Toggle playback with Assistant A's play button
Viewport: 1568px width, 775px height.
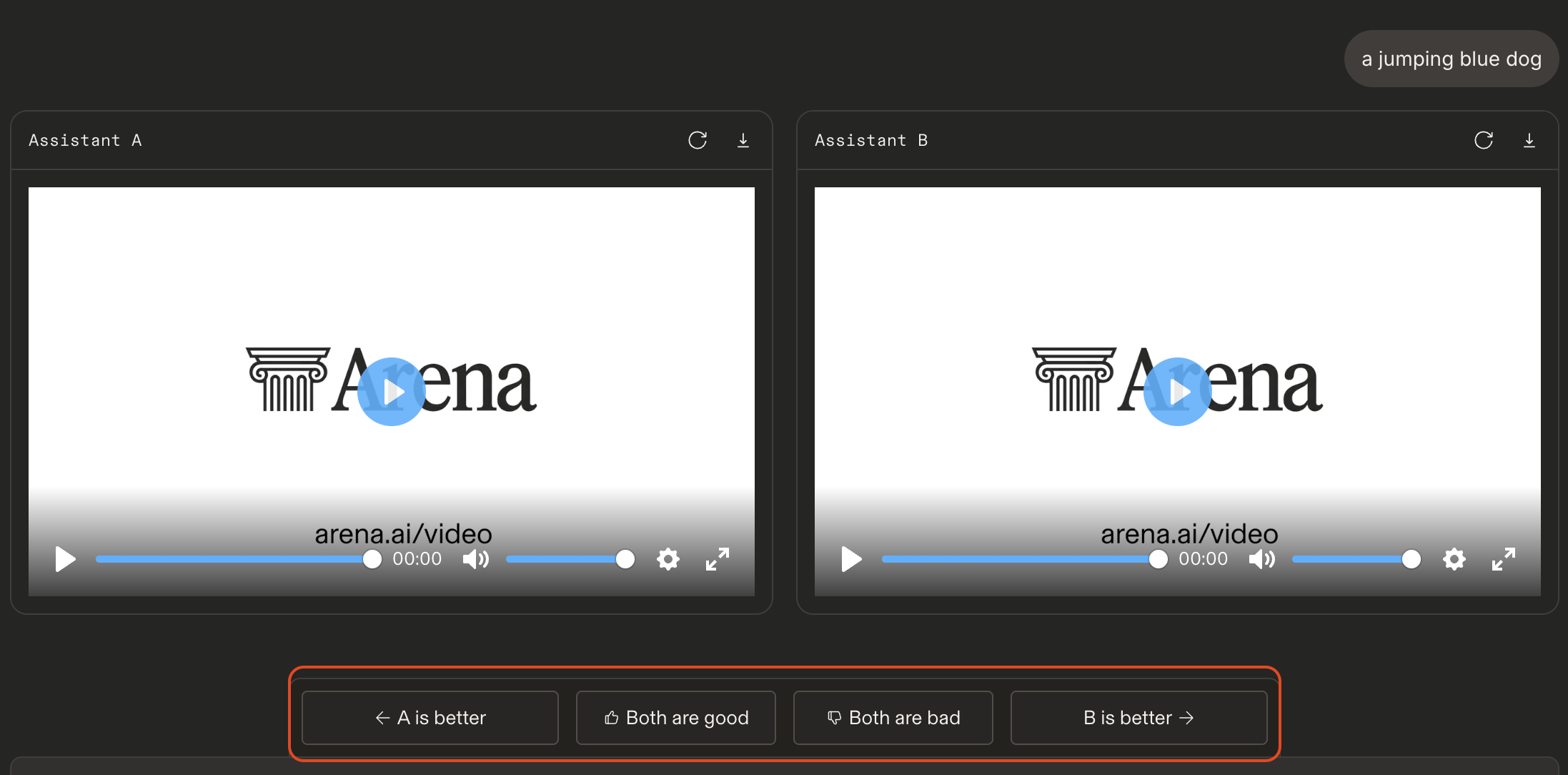click(65, 560)
